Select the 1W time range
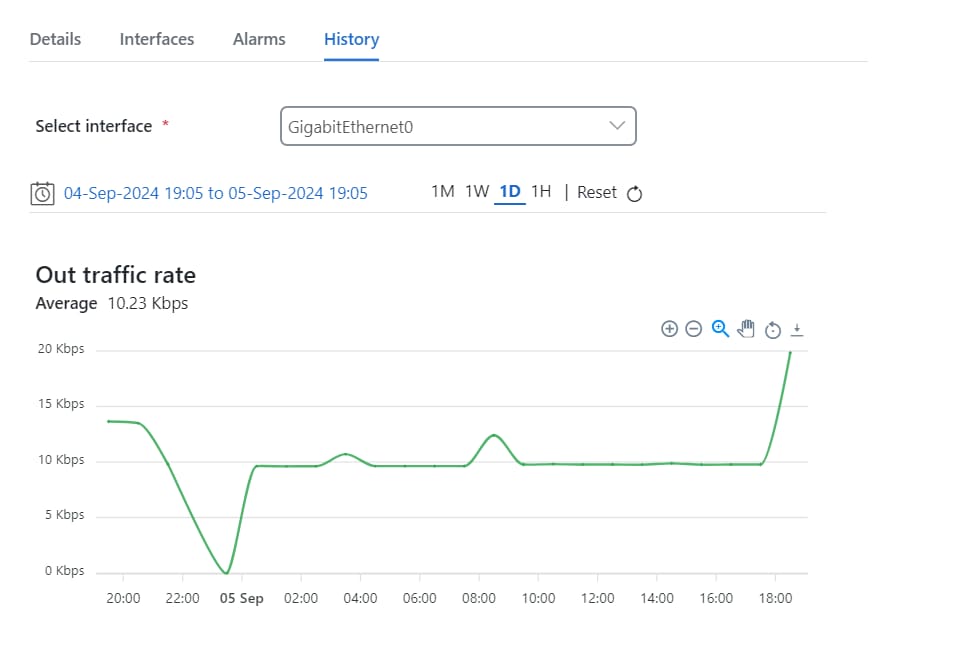 coord(477,192)
